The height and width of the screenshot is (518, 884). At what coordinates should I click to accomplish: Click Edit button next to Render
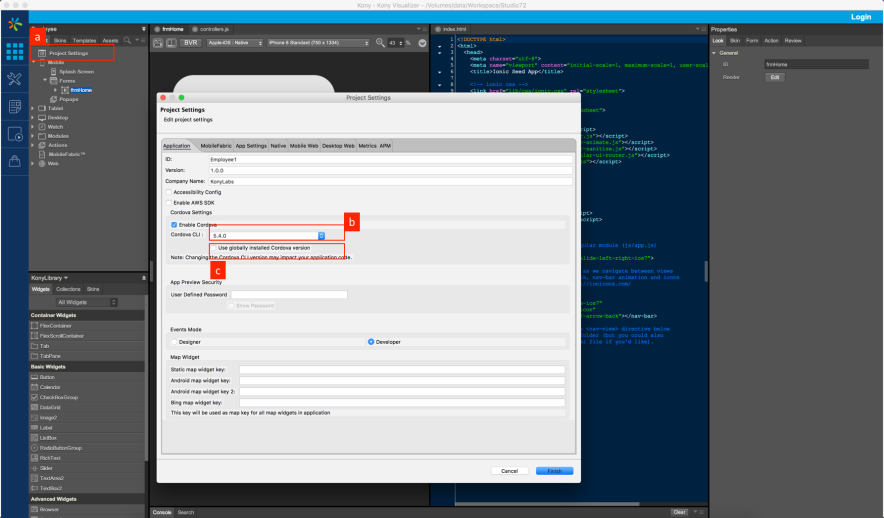pyautogui.click(x=775, y=77)
